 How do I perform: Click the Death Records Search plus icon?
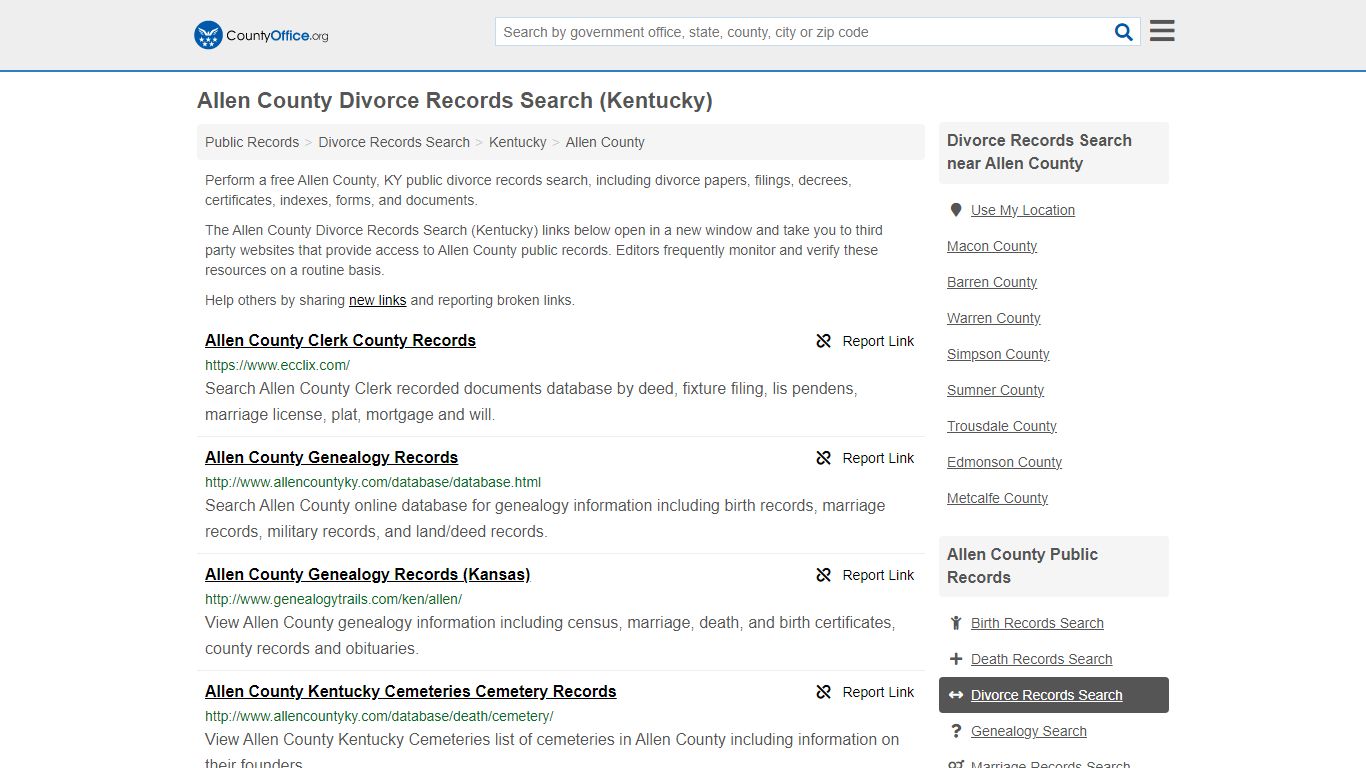click(956, 659)
